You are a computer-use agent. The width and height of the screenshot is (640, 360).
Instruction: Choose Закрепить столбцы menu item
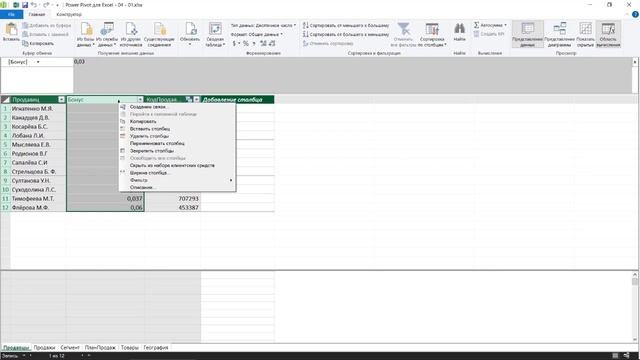click(177, 151)
